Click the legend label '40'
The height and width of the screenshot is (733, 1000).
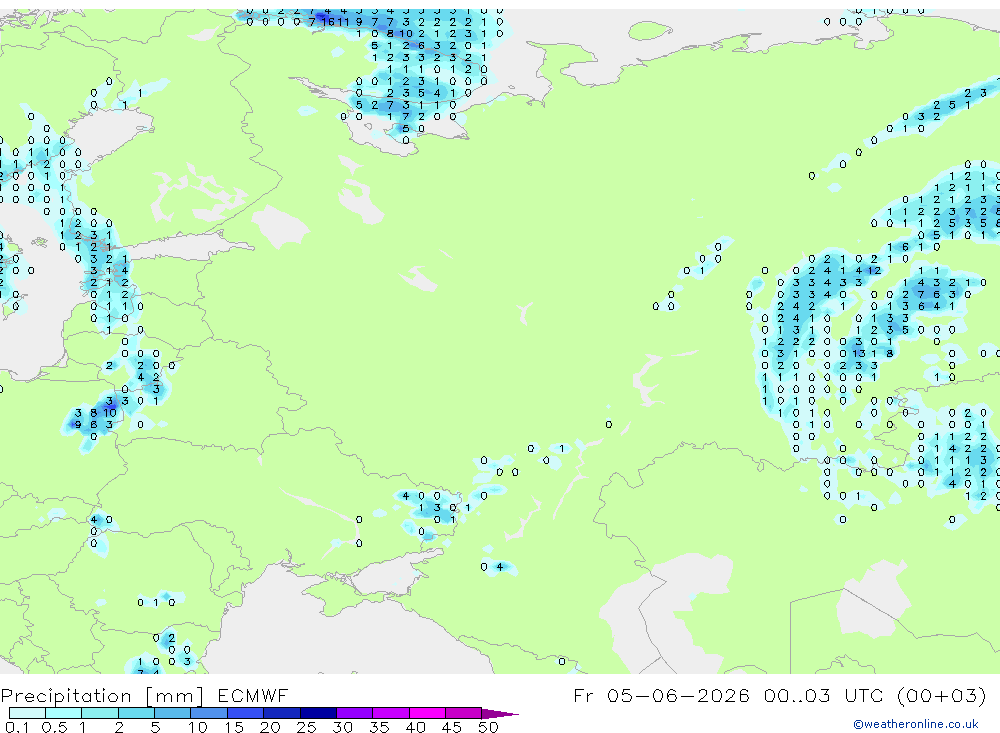[x=416, y=727]
